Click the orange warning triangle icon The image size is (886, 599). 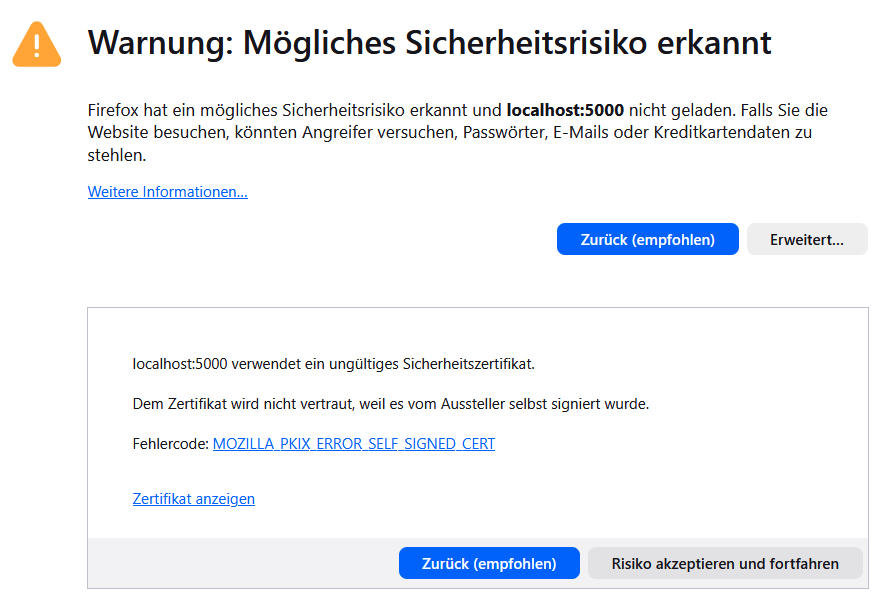tap(37, 44)
